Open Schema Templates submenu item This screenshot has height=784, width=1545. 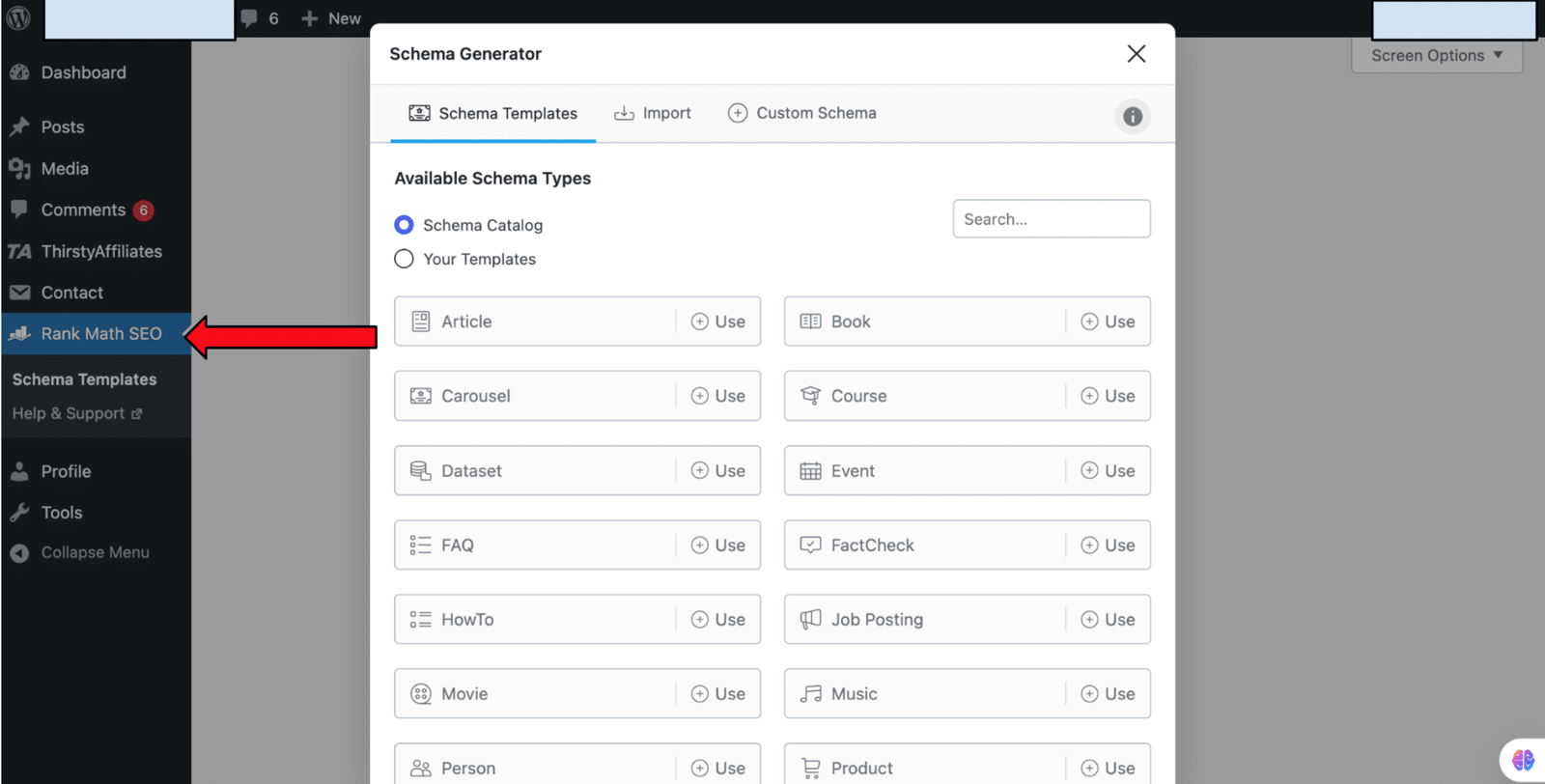click(x=84, y=379)
